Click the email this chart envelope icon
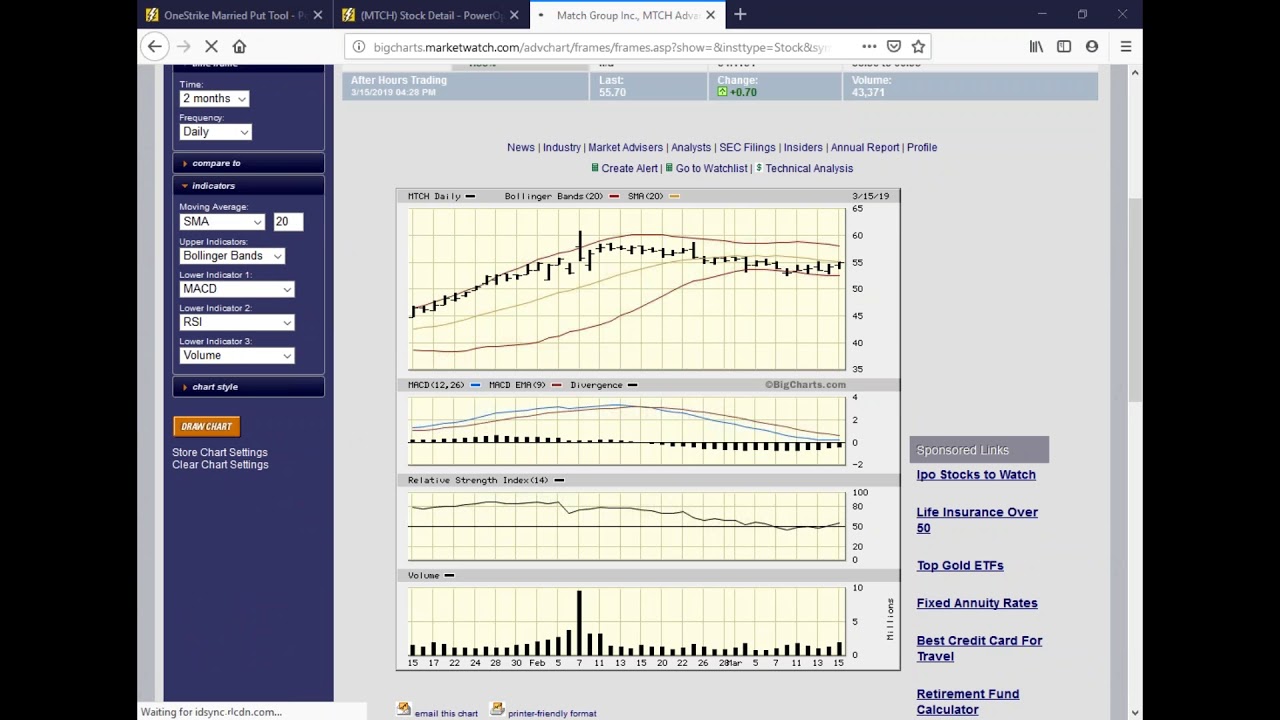The height and width of the screenshot is (720, 1280). pos(404,709)
